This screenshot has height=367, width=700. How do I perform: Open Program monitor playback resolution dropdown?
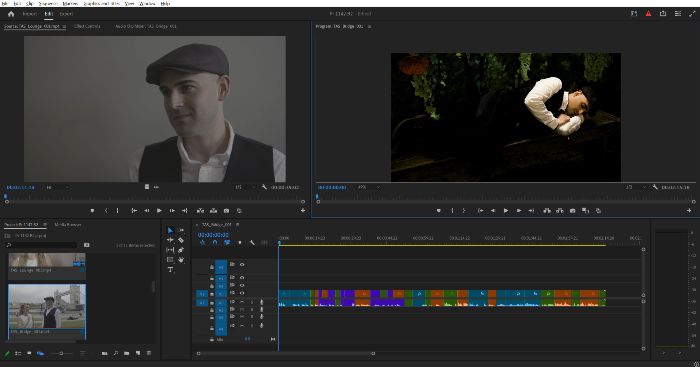pyautogui.click(x=634, y=187)
